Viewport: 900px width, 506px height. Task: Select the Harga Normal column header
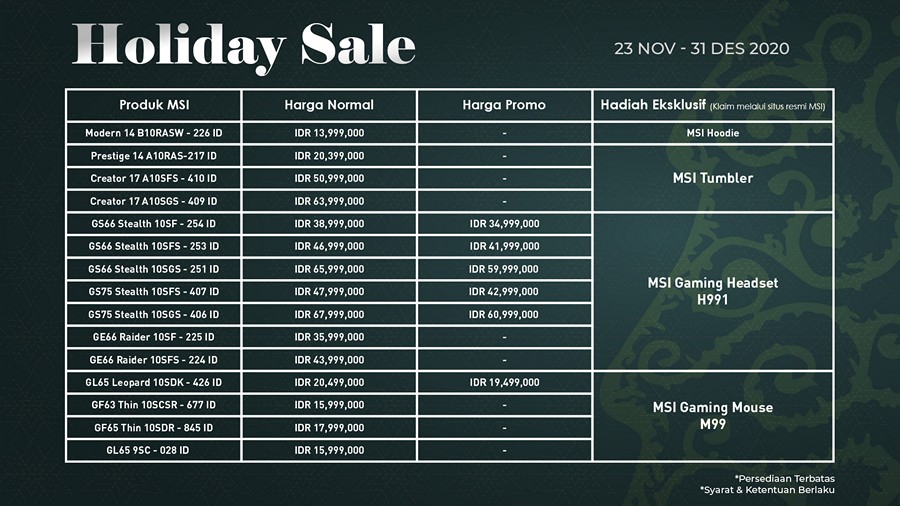329,105
